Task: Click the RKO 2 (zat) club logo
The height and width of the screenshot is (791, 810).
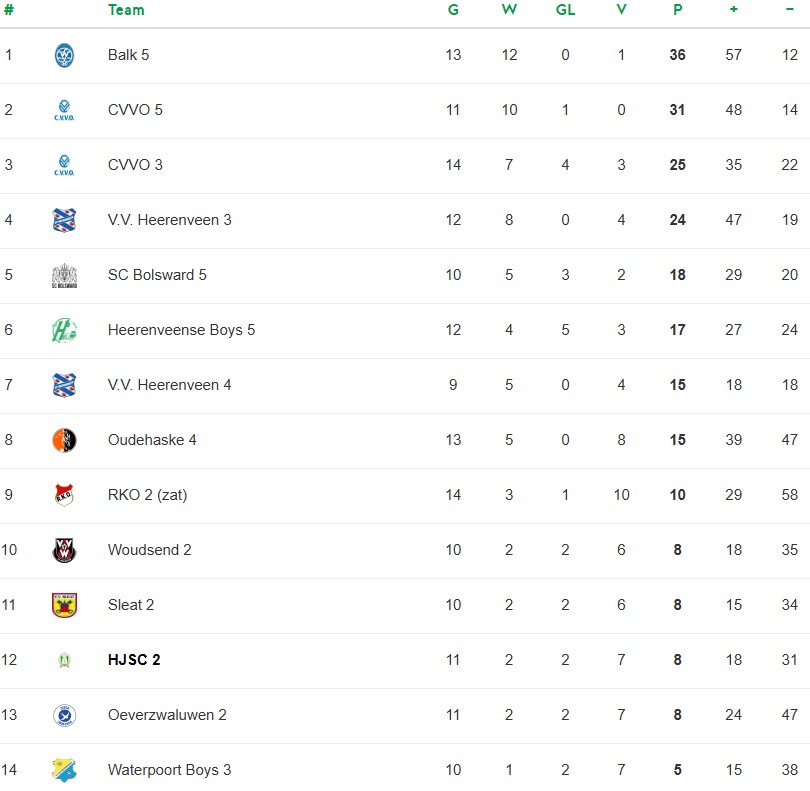Action: [x=64, y=495]
